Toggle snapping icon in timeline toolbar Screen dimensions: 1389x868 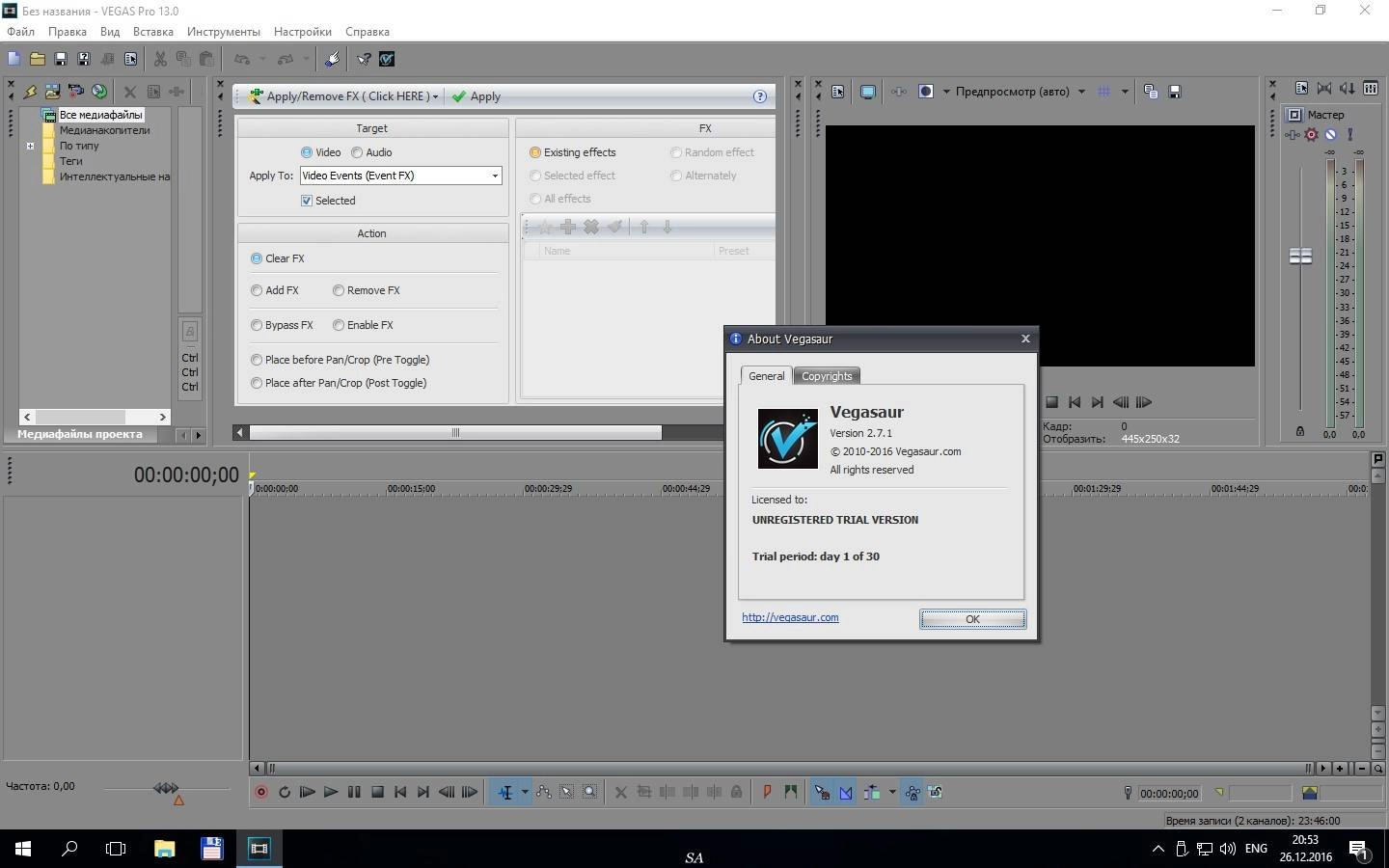click(822, 792)
